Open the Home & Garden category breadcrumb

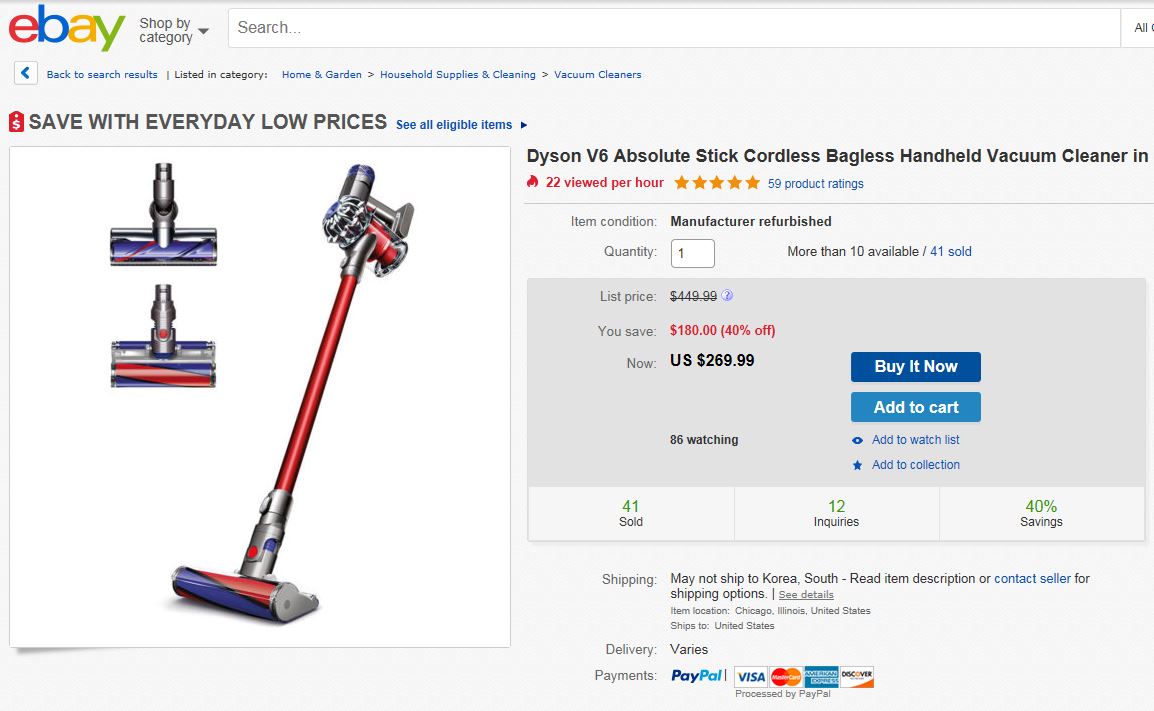pos(322,75)
